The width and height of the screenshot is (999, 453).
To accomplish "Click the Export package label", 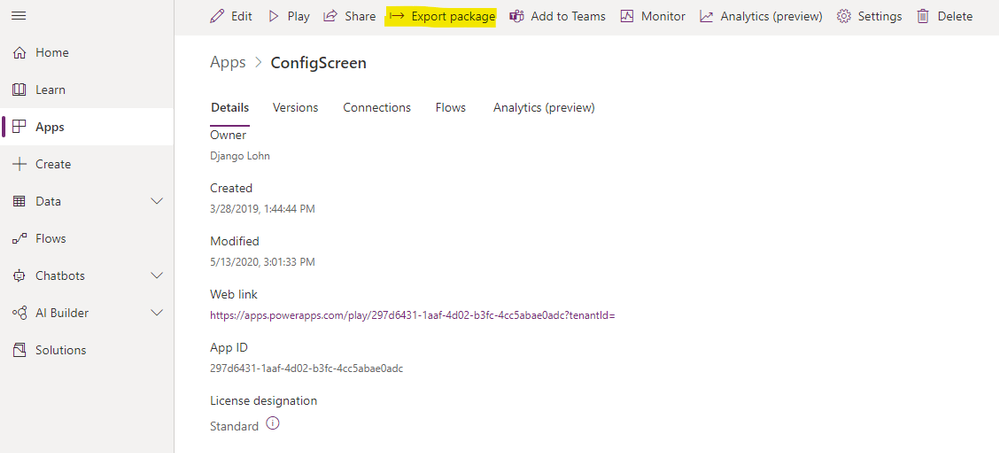I will pos(453,17).
